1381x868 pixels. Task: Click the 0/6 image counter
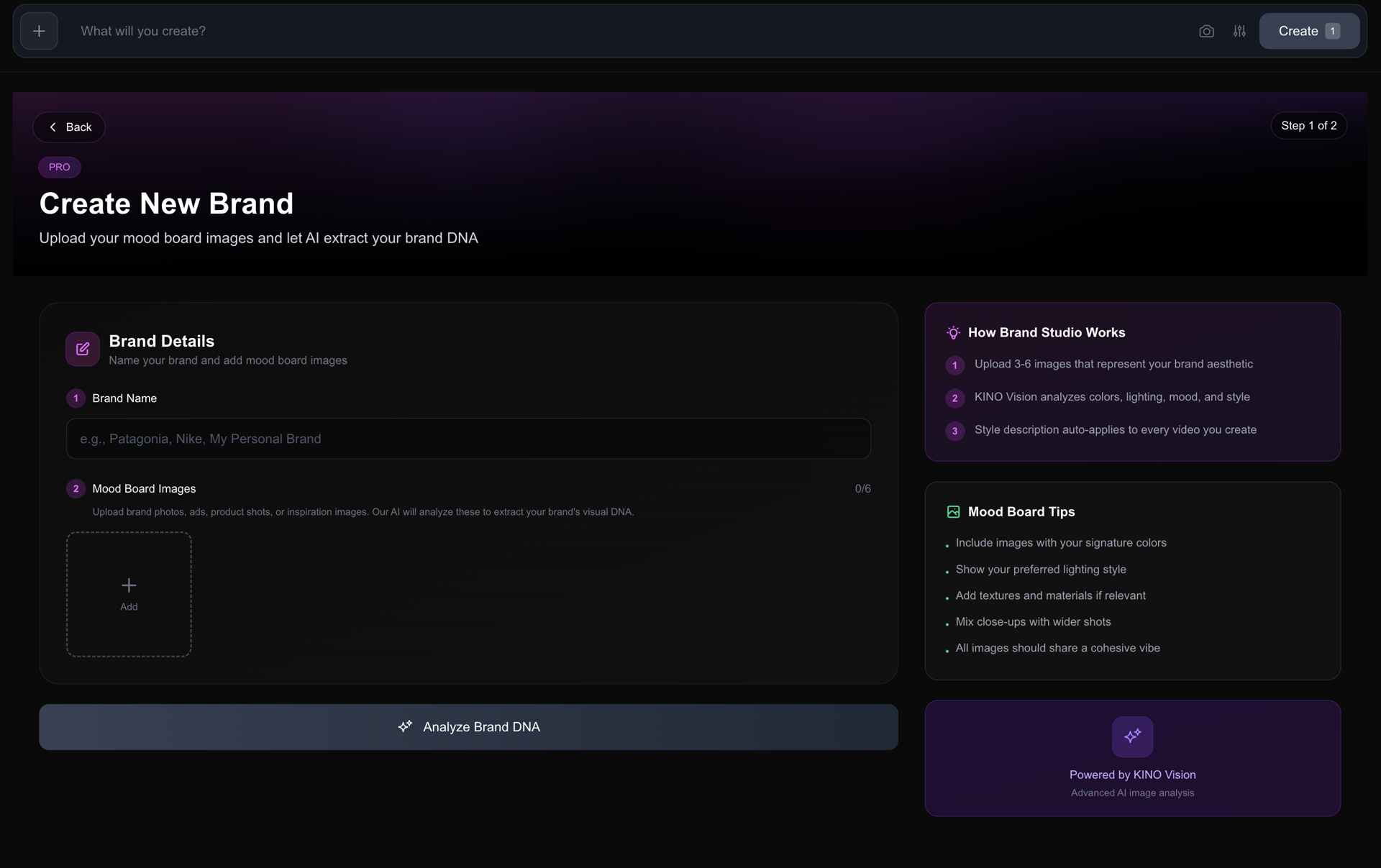click(x=862, y=489)
